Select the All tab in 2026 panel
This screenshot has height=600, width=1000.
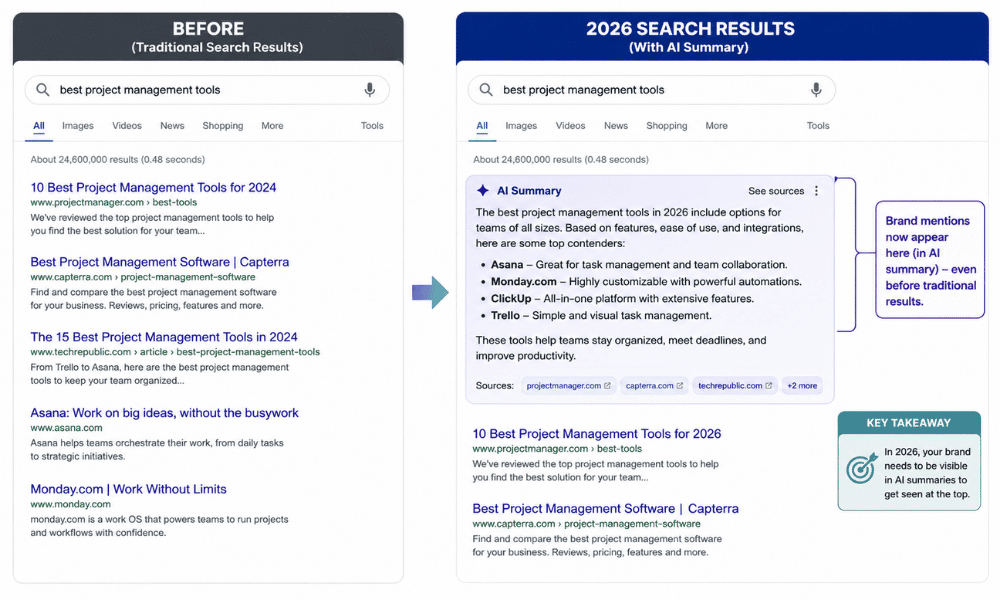pos(482,126)
